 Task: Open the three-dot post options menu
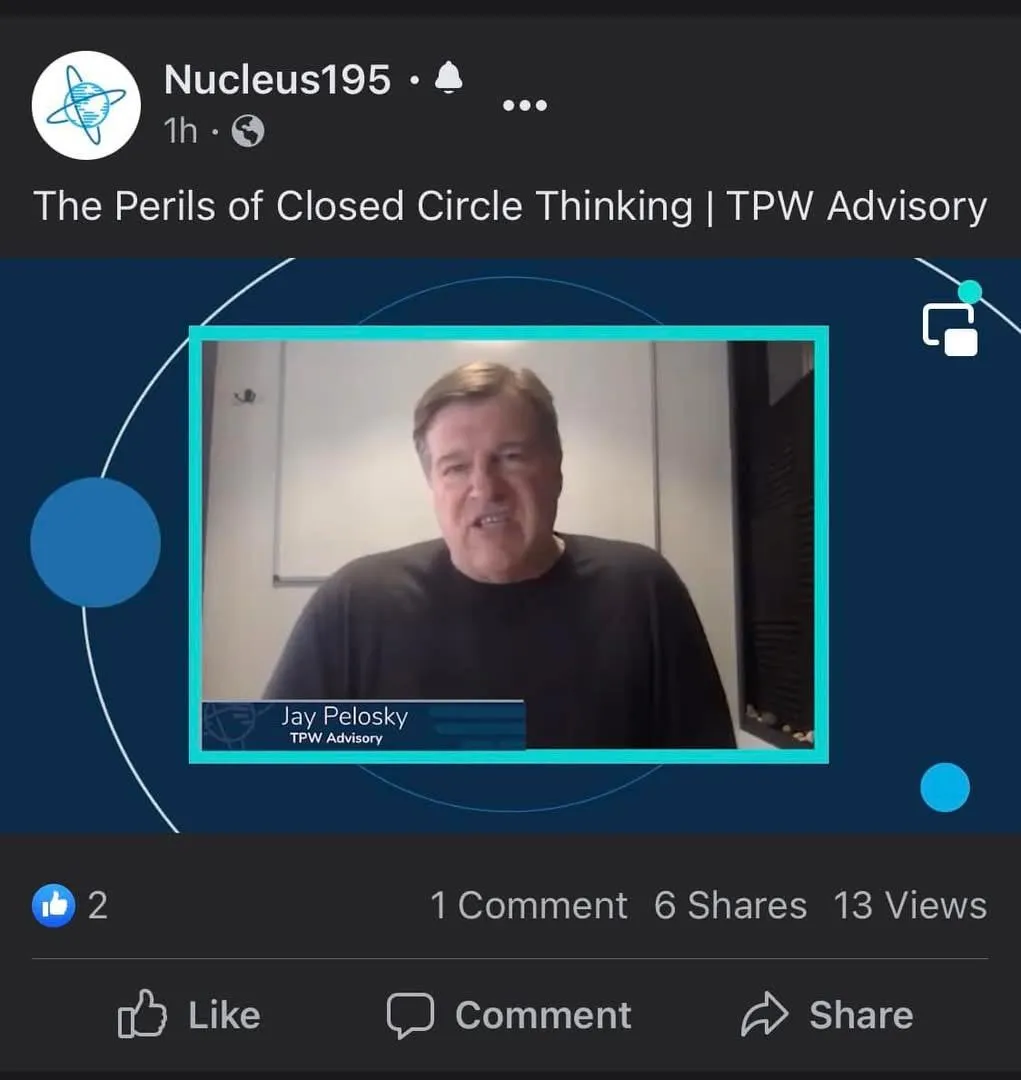(525, 105)
